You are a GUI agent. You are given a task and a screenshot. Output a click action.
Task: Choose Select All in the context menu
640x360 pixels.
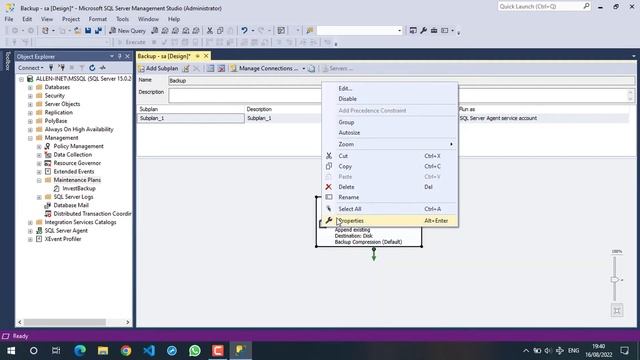(390, 209)
